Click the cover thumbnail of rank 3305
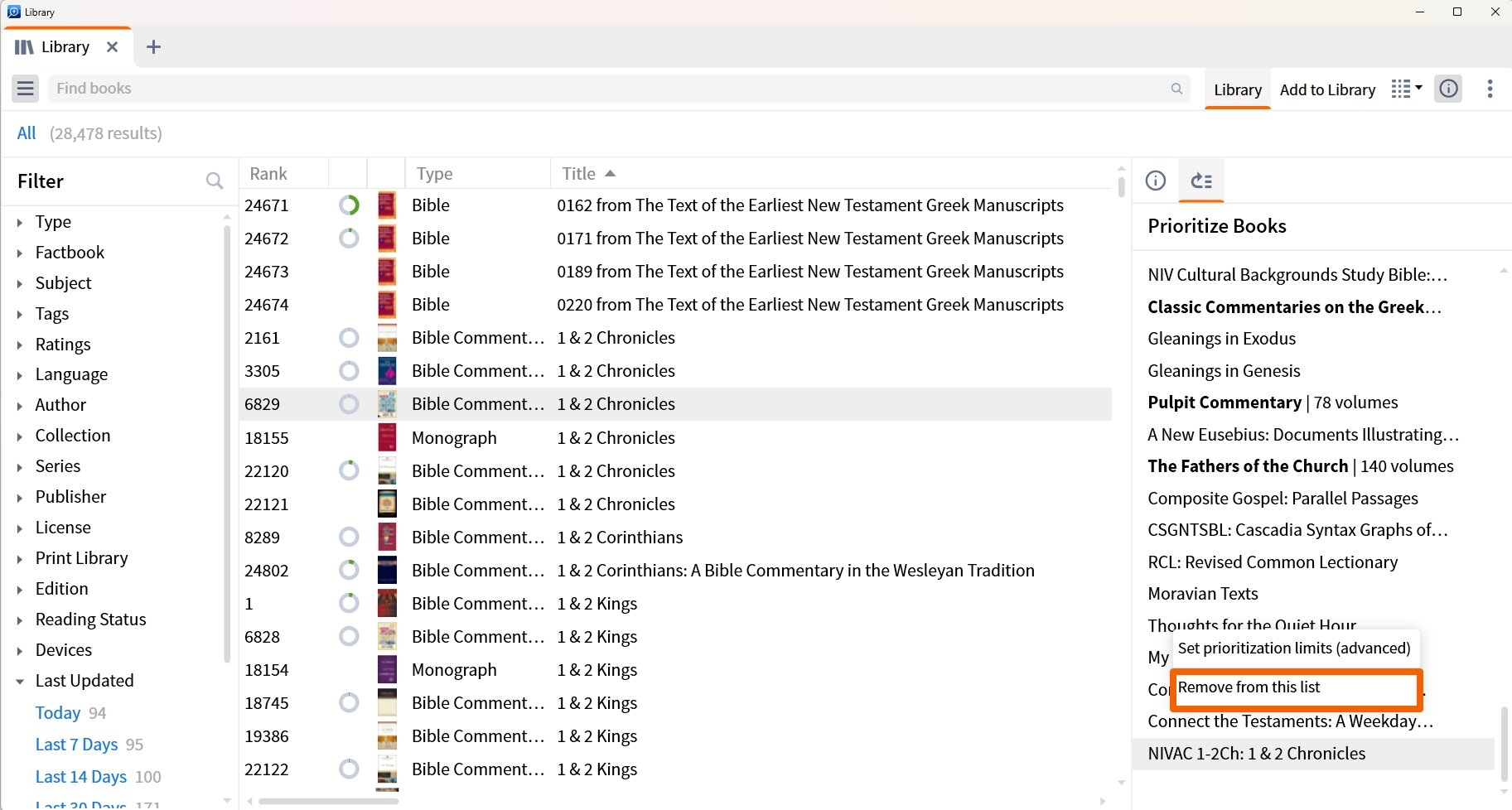The height and width of the screenshot is (810, 1512). pos(387,371)
